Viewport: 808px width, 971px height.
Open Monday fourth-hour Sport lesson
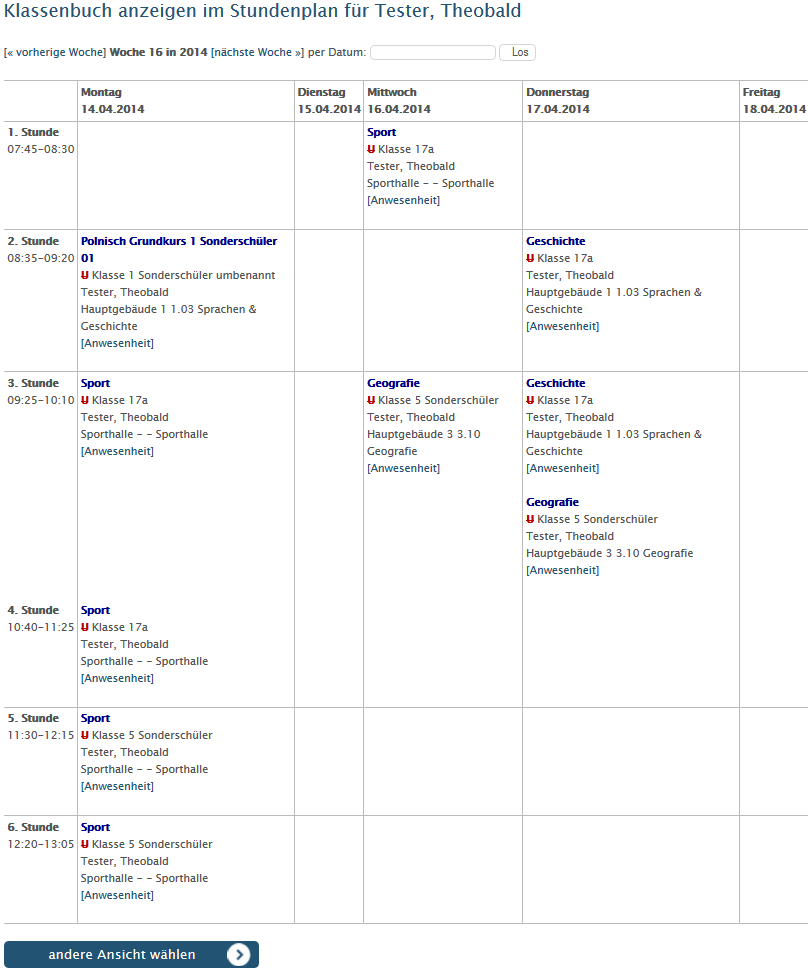coord(95,611)
